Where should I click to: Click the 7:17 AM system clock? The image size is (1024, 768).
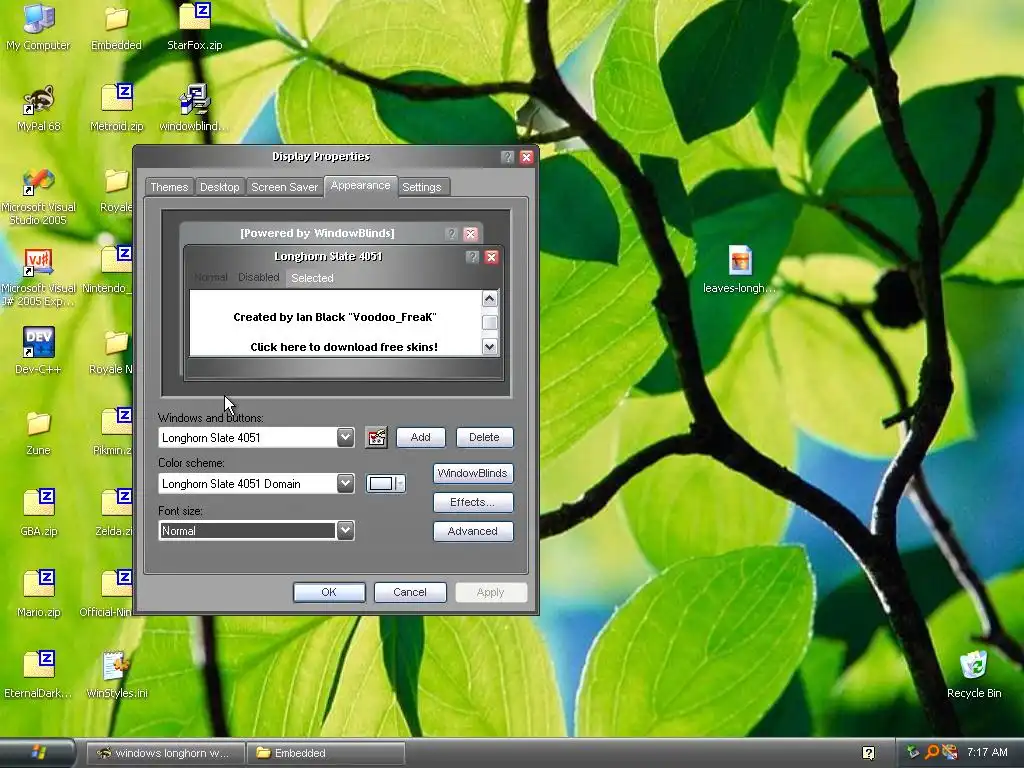click(x=987, y=752)
